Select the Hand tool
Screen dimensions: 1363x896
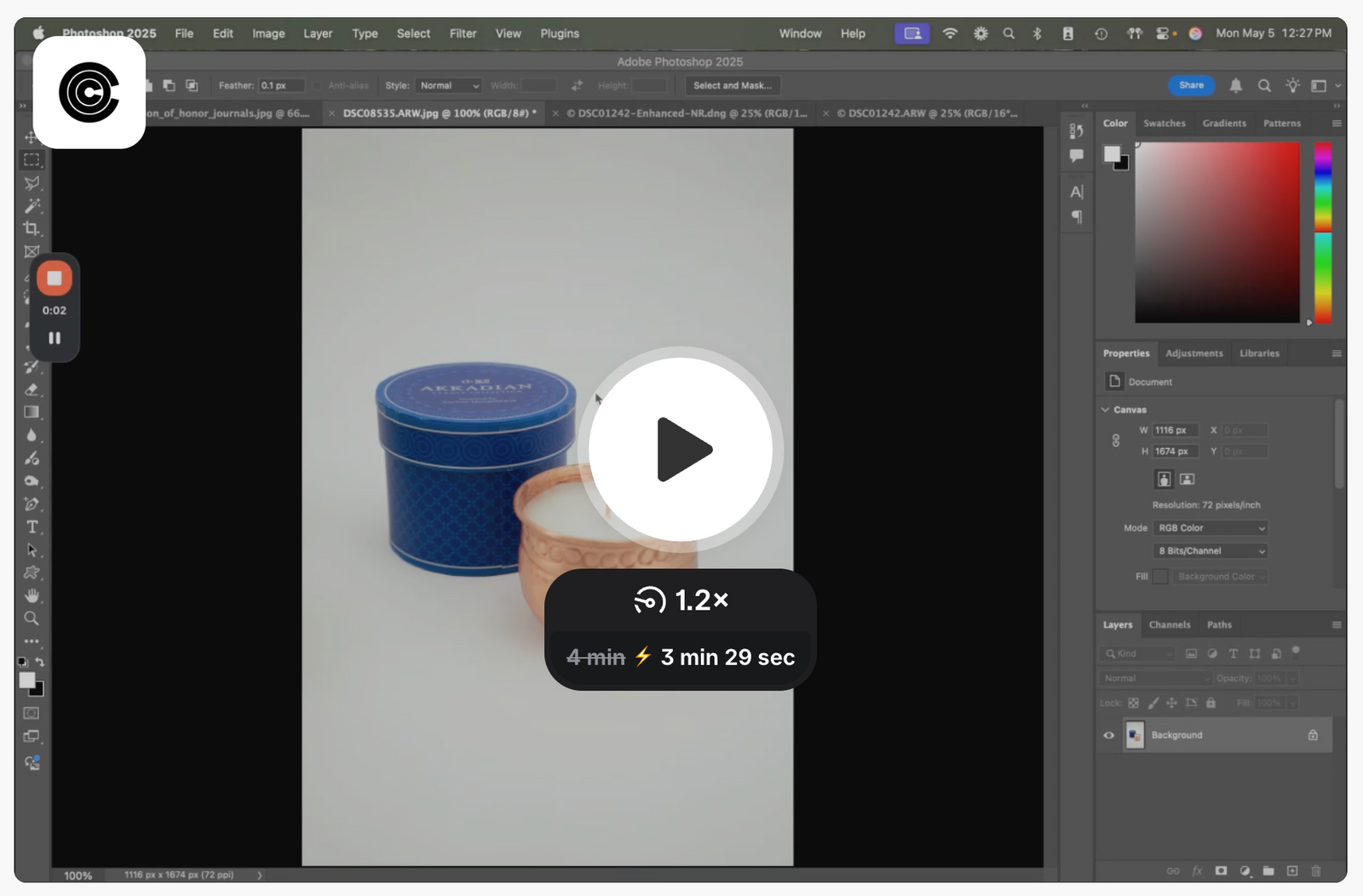pyautogui.click(x=32, y=595)
